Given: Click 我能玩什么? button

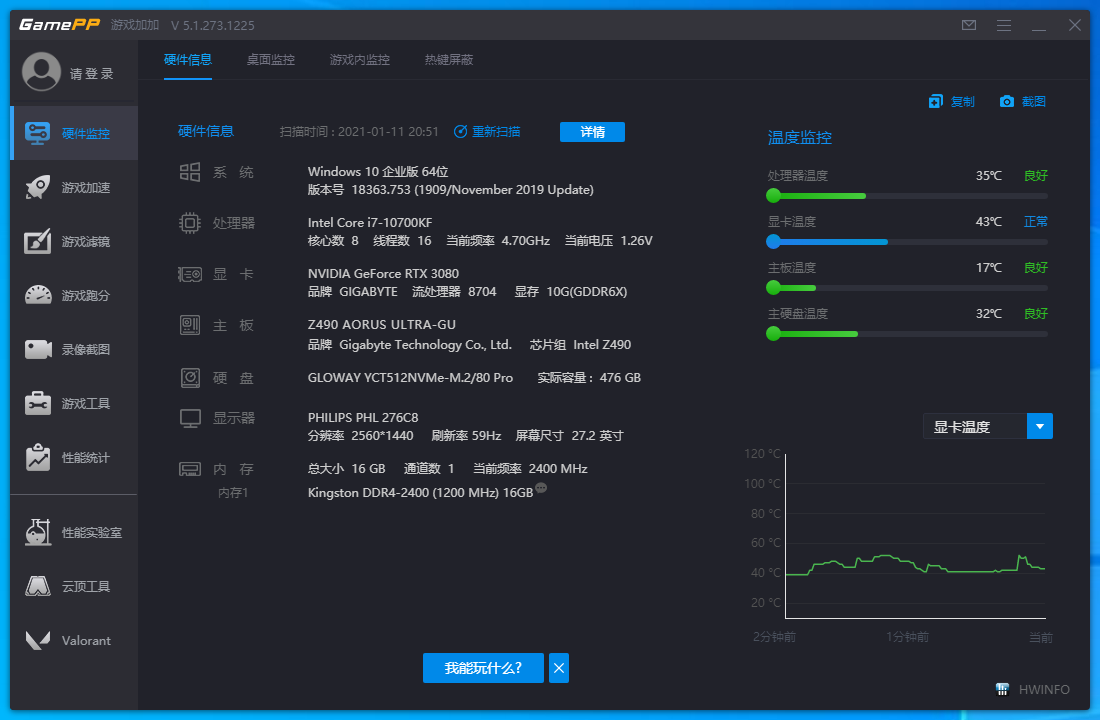Looking at the screenshot, I should coord(483,668).
